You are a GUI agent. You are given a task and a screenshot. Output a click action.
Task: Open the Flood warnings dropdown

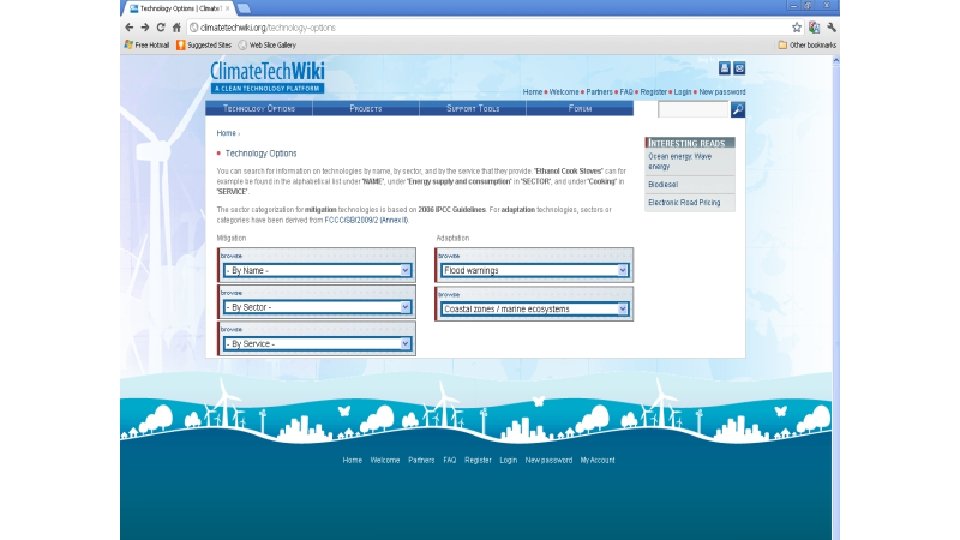tap(534, 271)
